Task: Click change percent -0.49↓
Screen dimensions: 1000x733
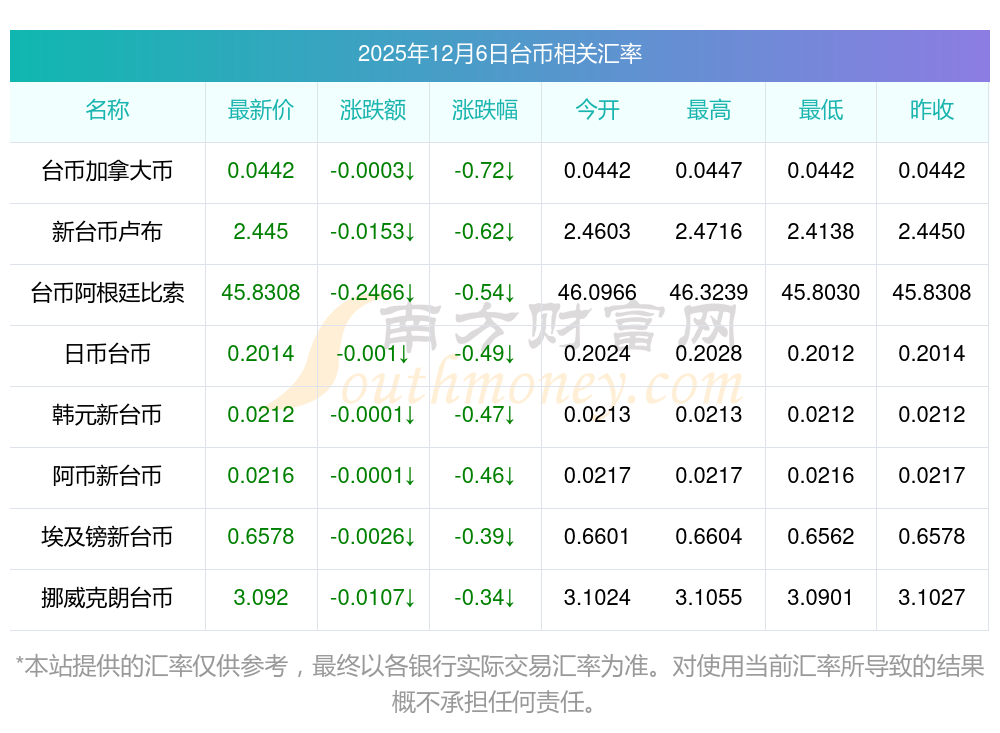Action: coord(485,353)
